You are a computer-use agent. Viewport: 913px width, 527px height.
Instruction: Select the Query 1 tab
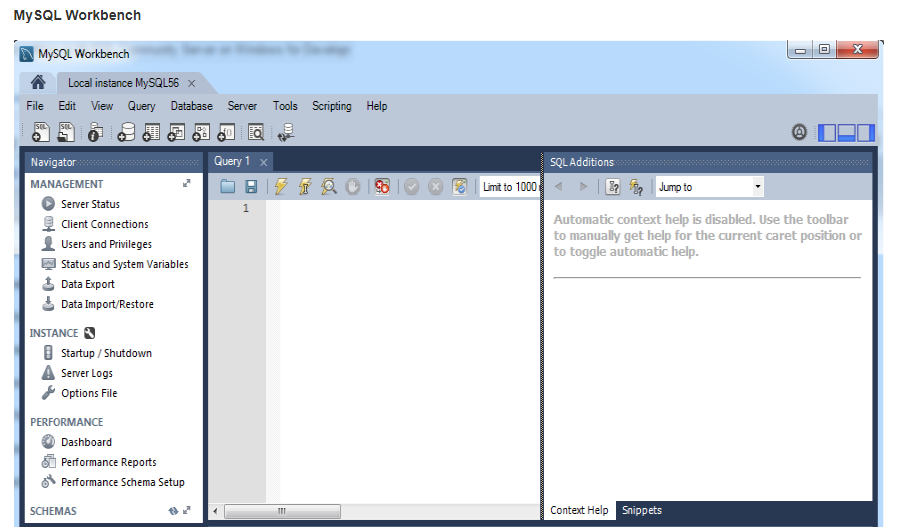232,161
